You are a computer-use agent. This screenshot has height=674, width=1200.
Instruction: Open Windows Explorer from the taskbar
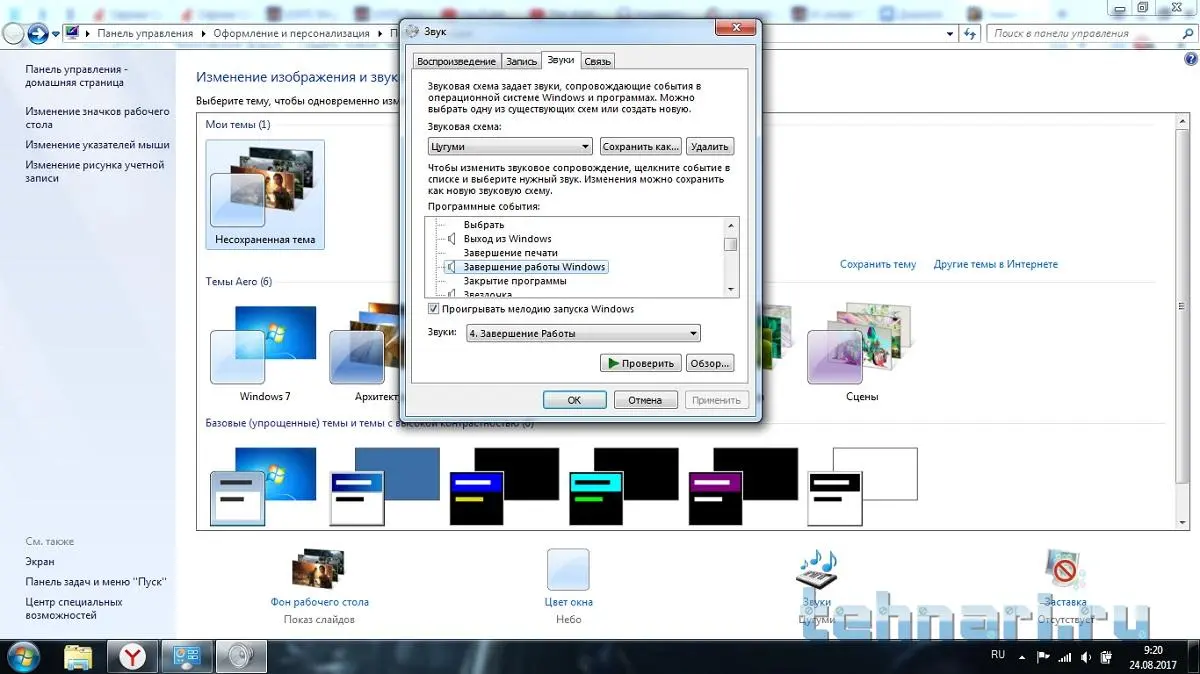tap(79, 656)
